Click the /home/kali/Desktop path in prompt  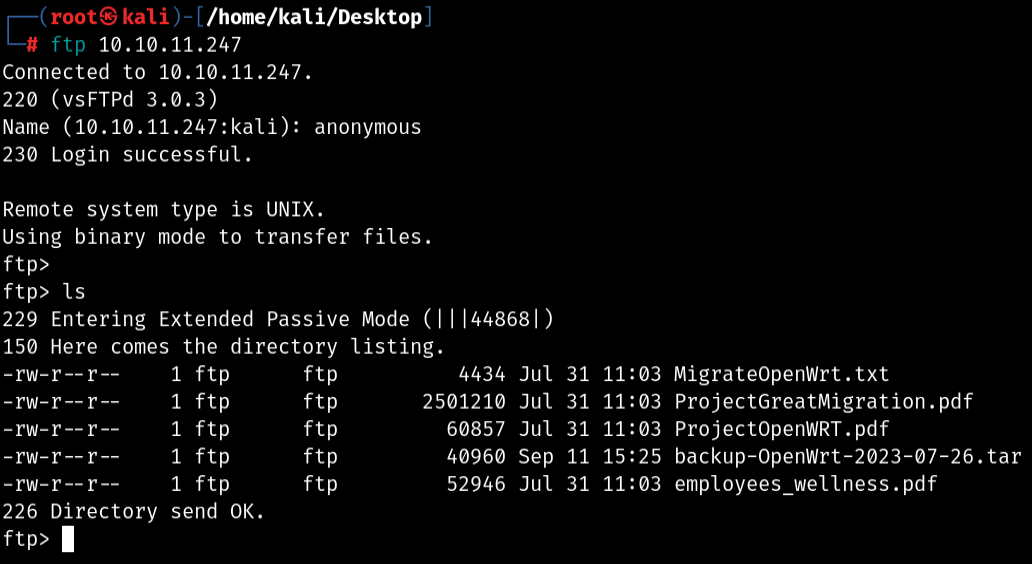pos(314,17)
